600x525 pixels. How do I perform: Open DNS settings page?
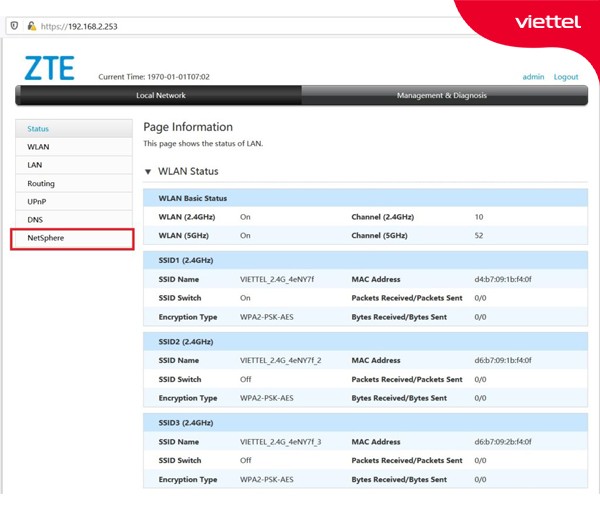(74, 220)
